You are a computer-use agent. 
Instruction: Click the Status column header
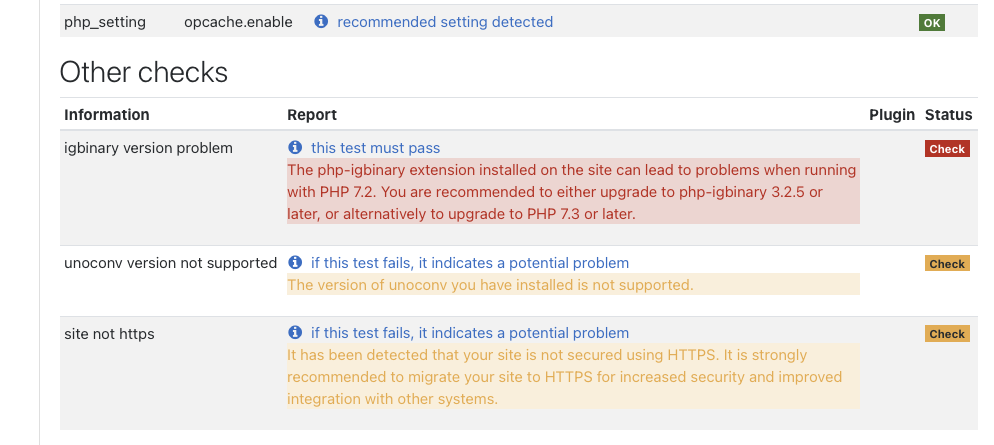pos(948,115)
